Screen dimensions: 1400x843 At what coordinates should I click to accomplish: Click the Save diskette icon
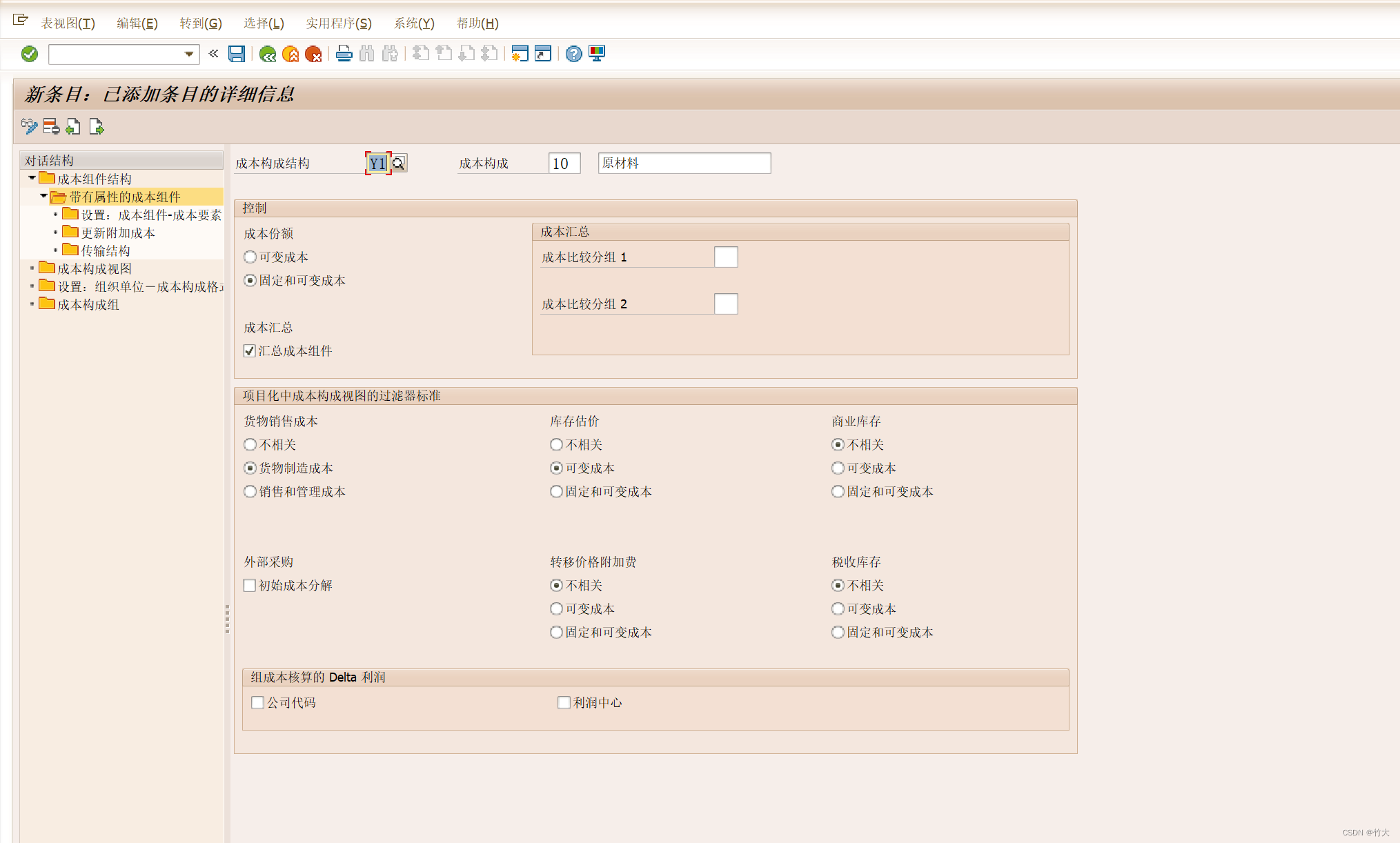[x=237, y=54]
